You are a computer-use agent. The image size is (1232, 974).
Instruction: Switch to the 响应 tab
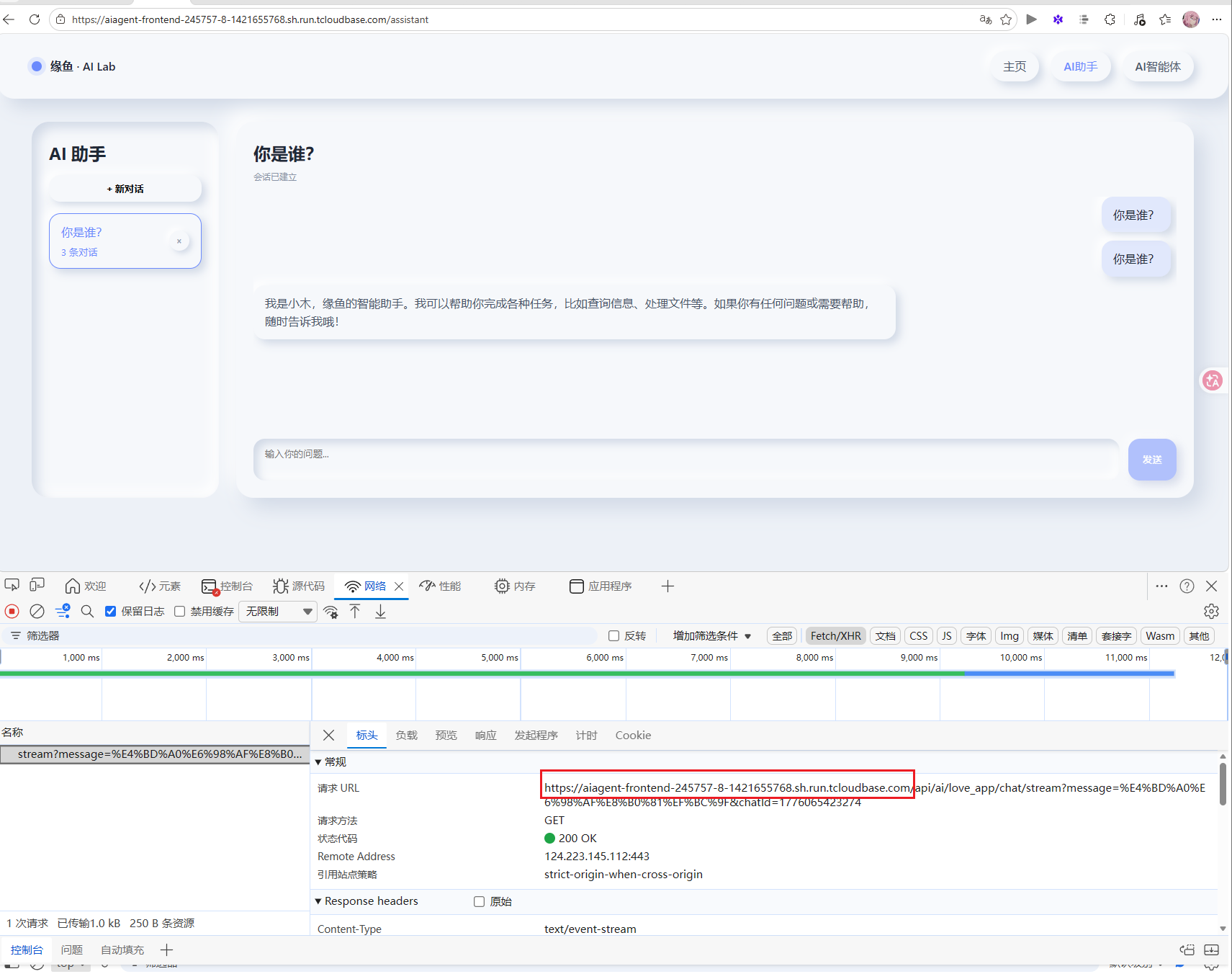click(485, 736)
